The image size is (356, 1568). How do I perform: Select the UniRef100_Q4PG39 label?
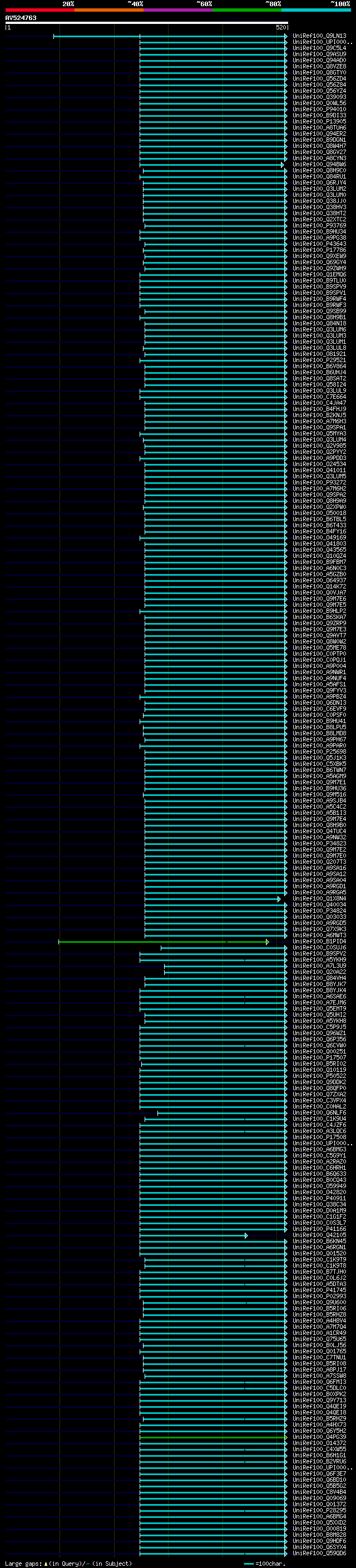(319, 1437)
